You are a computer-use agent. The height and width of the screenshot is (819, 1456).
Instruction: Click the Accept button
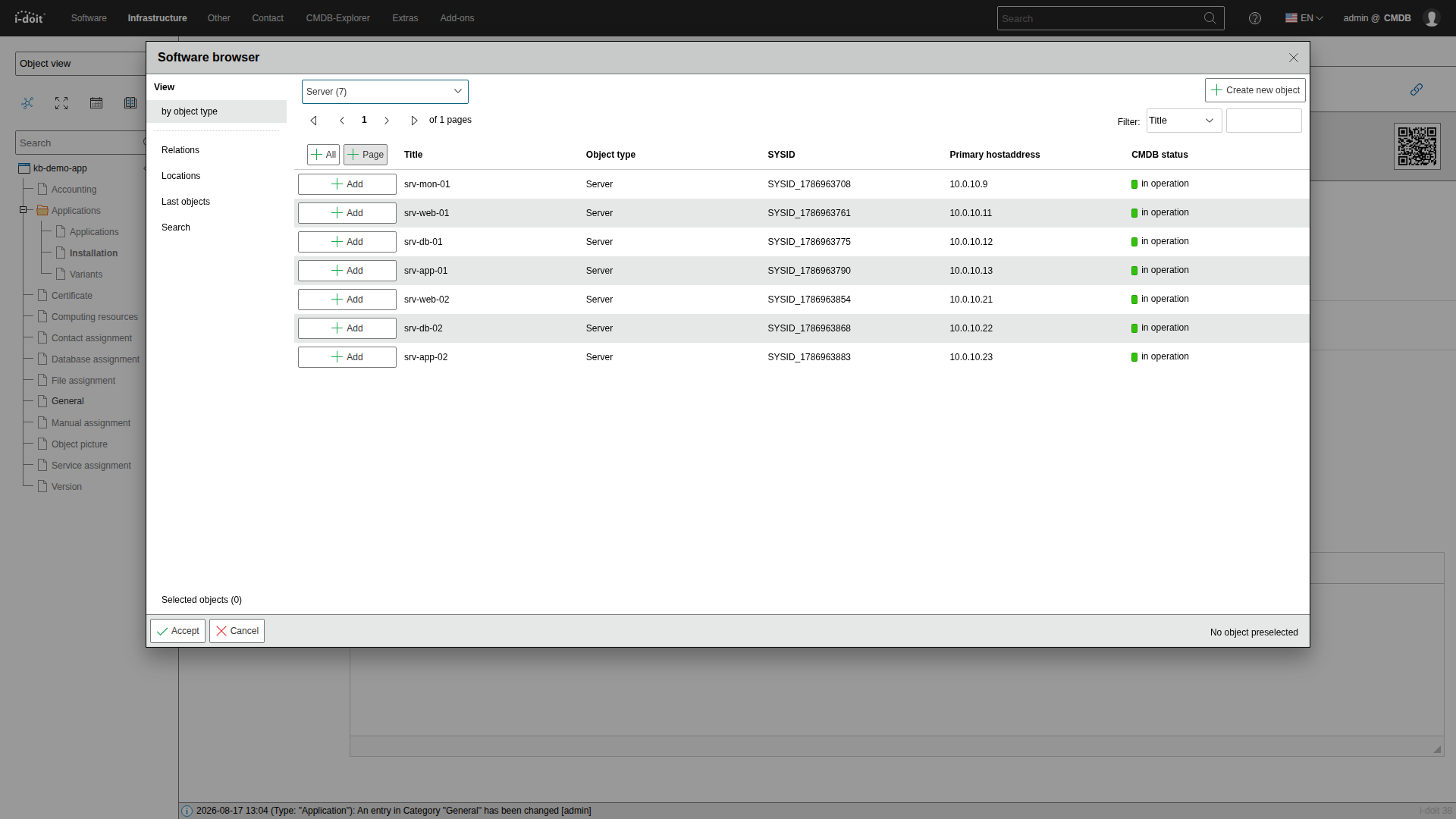coord(177,631)
